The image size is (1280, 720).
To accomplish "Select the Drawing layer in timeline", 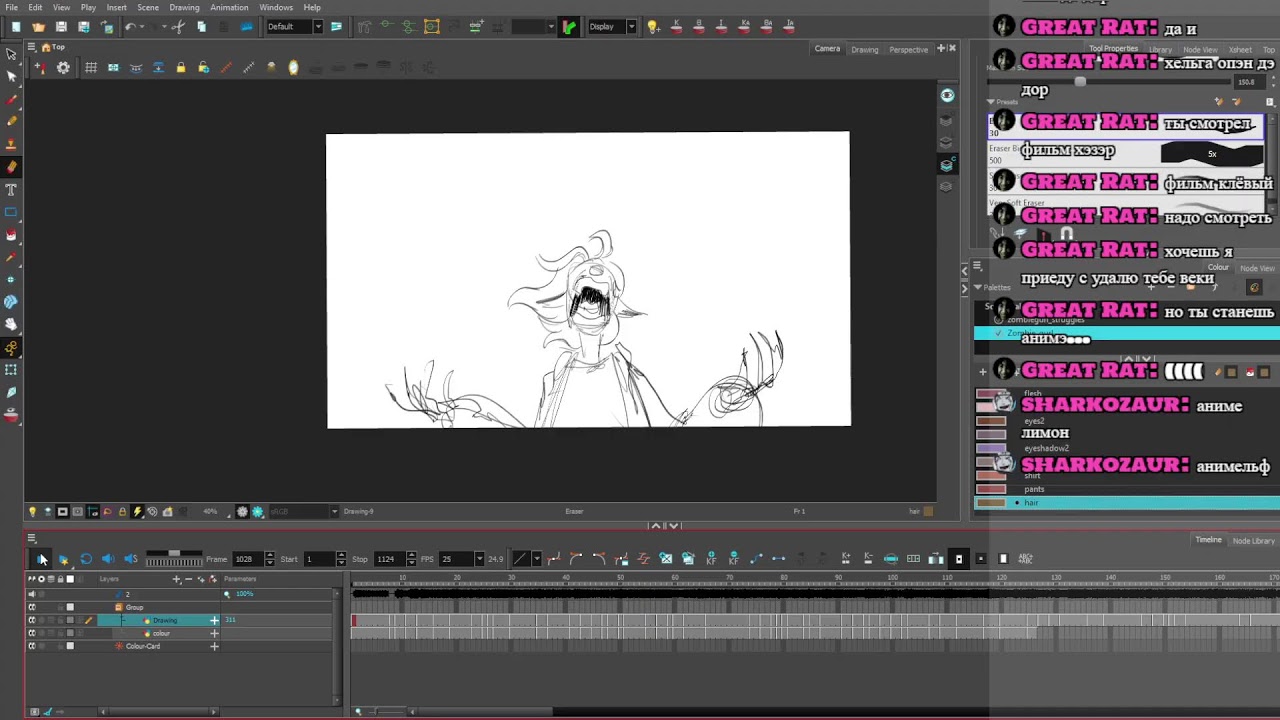I will coord(158,620).
